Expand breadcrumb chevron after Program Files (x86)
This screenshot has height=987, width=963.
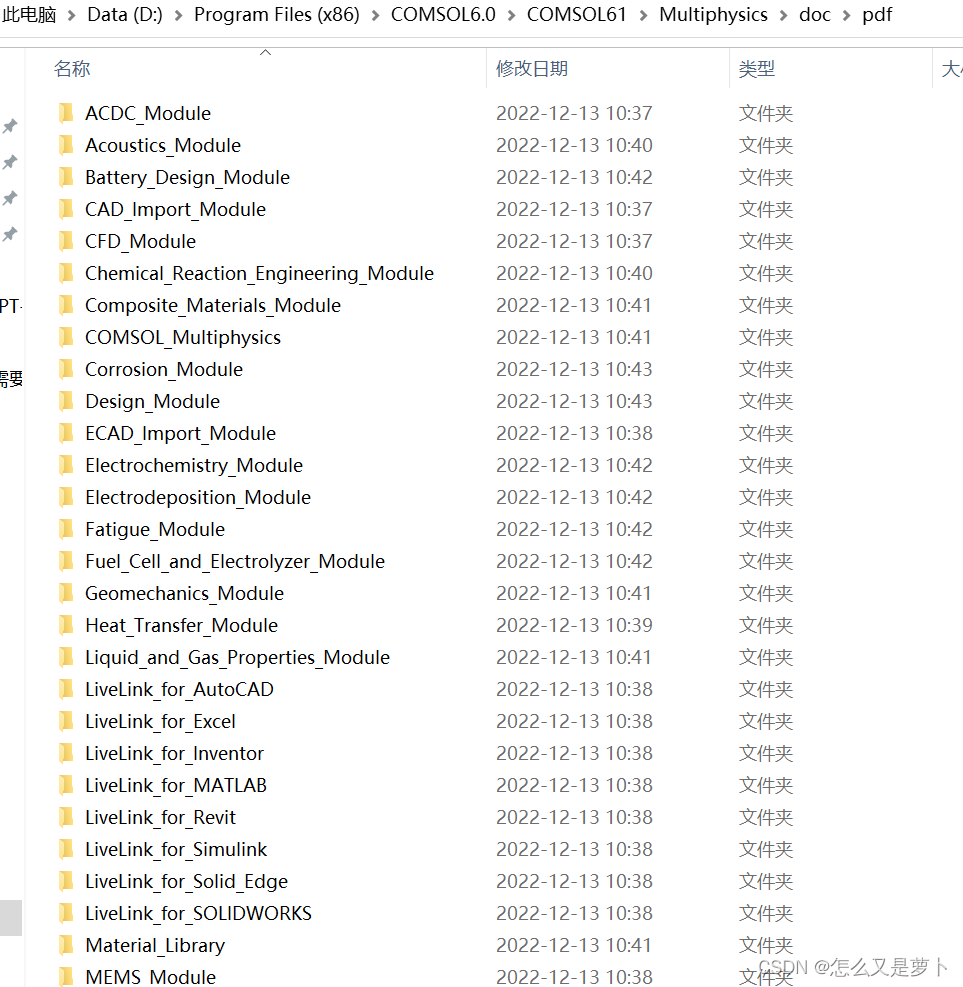(x=376, y=15)
